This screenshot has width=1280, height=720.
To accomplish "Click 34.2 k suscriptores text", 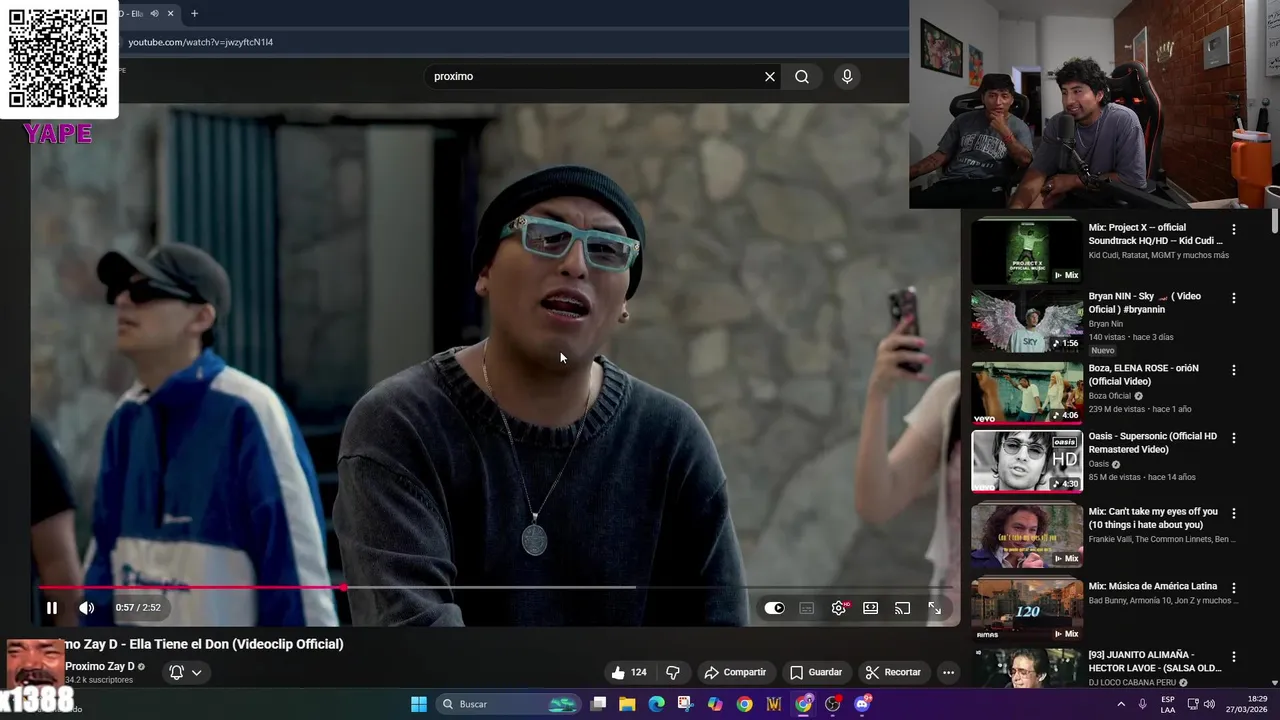I will [99, 680].
